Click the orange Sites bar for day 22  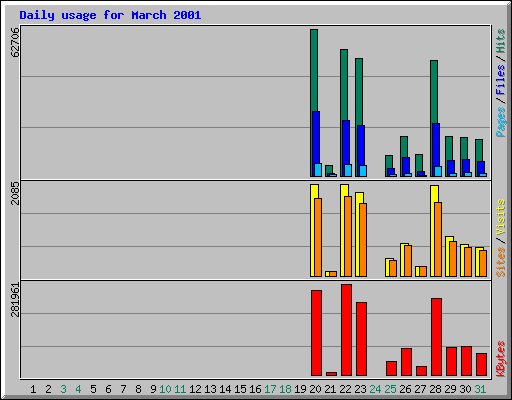(x=348, y=236)
